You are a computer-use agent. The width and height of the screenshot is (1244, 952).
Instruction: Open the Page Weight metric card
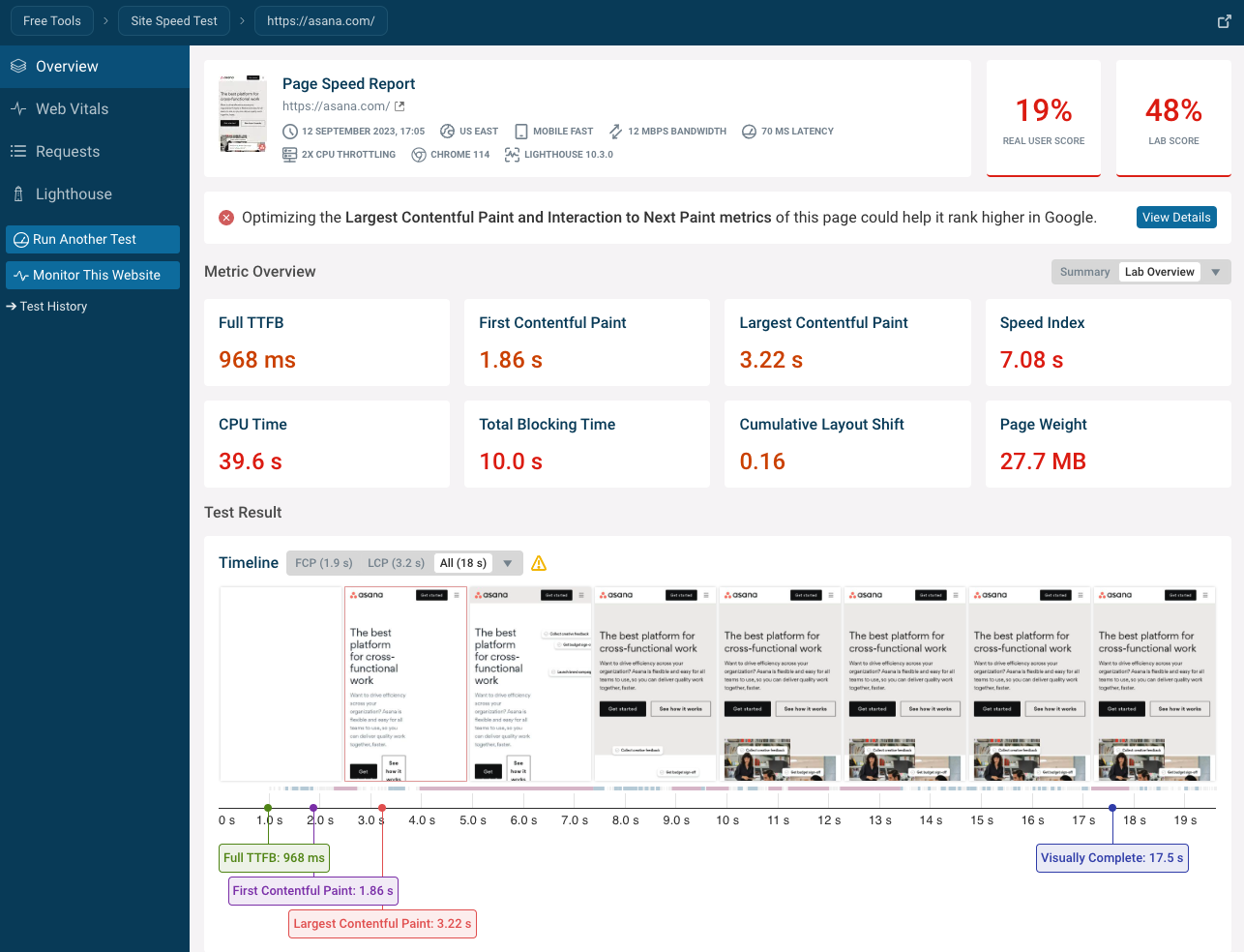[x=1109, y=444]
